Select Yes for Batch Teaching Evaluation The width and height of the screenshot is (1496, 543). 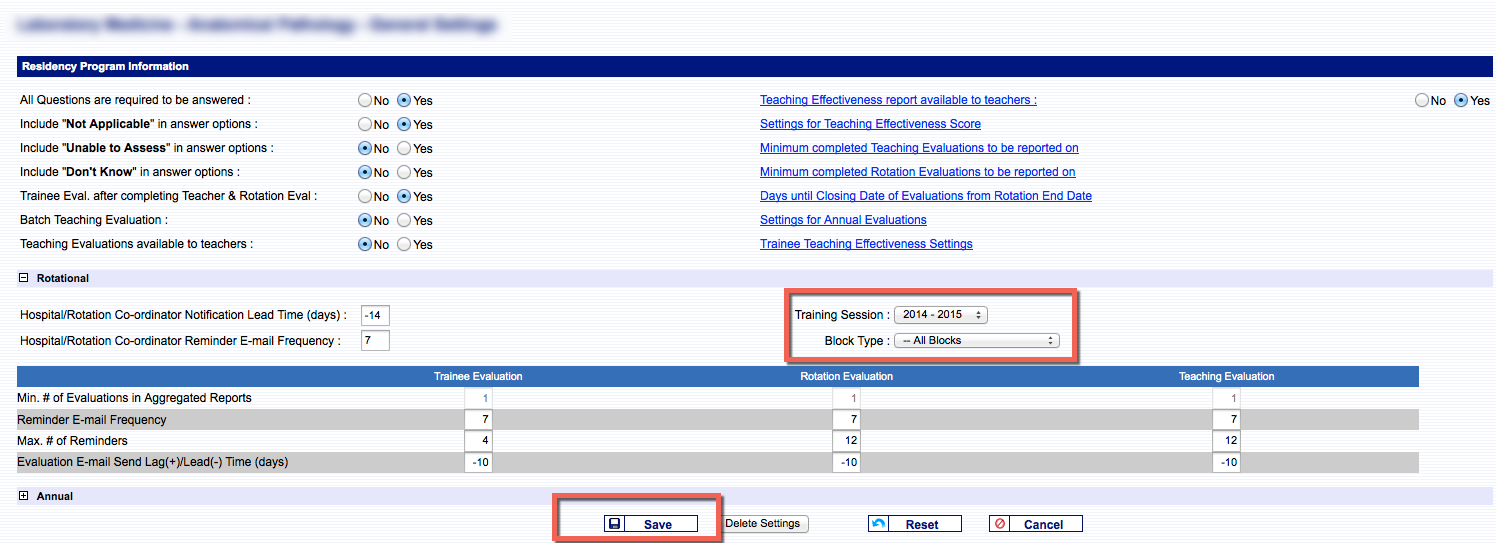tap(404, 221)
